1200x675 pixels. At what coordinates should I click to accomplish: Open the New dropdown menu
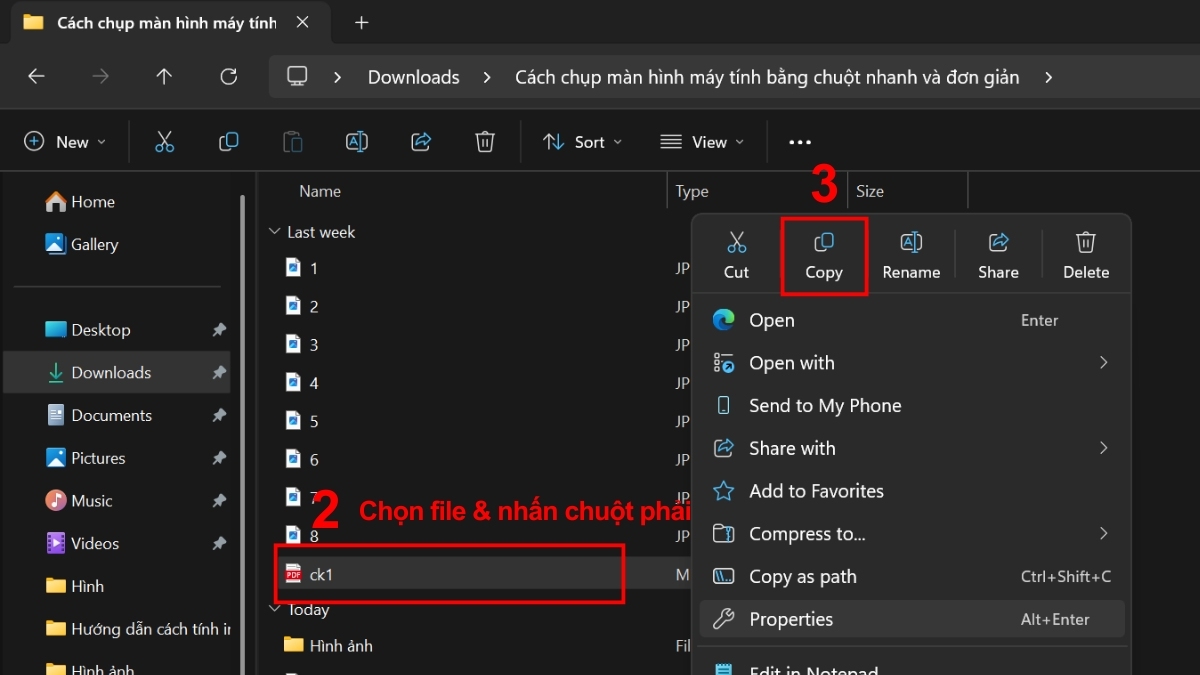[65, 142]
